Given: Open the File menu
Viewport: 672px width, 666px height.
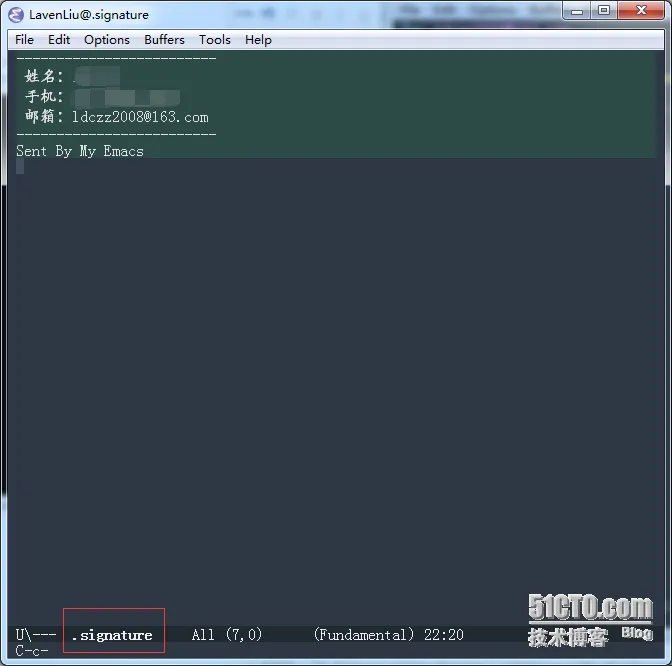Looking at the screenshot, I should [24, 40].
